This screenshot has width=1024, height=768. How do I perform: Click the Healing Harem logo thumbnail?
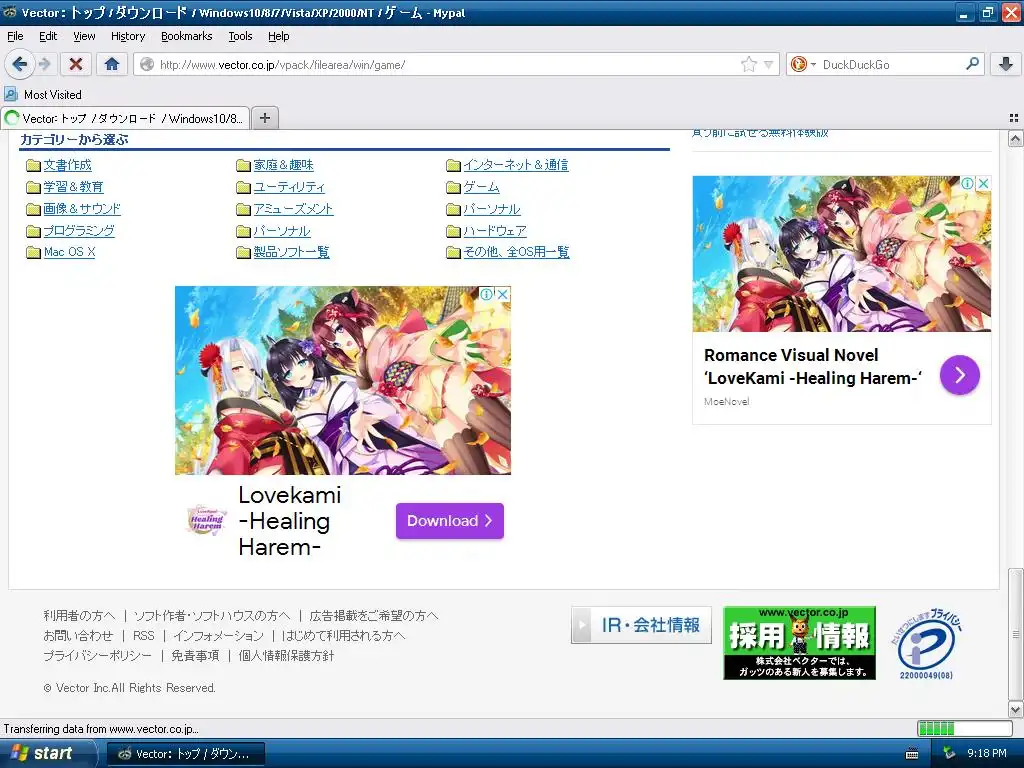click(x=206, y=521)
